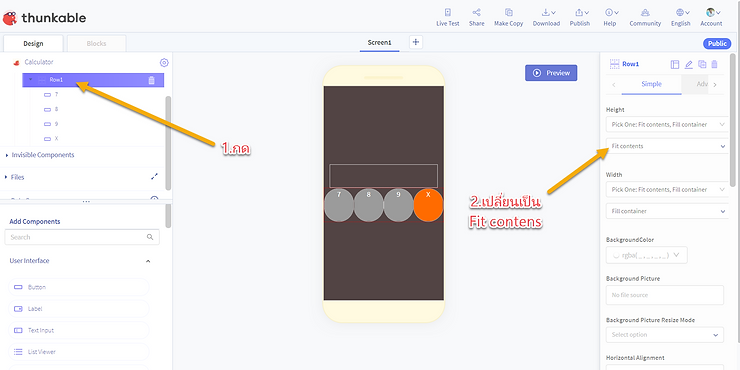Open the Fill container dropdown

(x=667, y=211)
